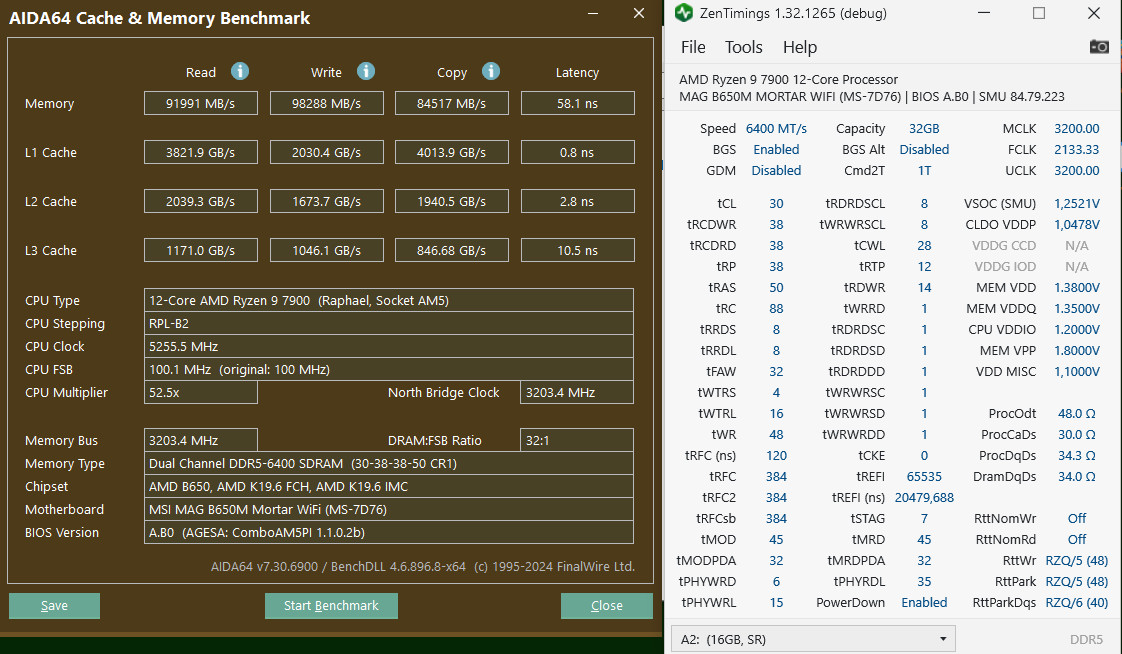1122x654 pixels.
Task: Click the tREFI (ns) value 20479,688
Action: point(924,497)
